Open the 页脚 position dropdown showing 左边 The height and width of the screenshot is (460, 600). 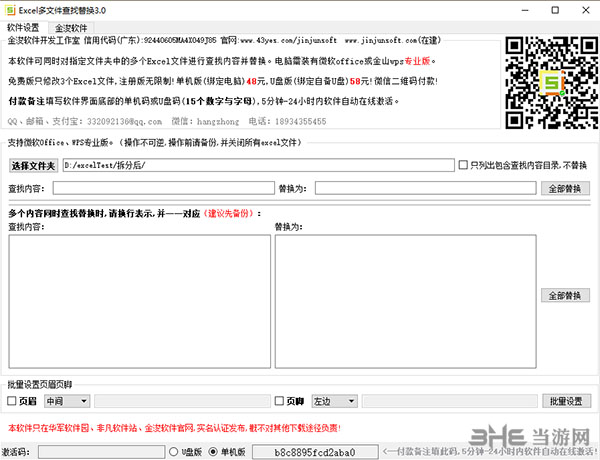(334, 401)
